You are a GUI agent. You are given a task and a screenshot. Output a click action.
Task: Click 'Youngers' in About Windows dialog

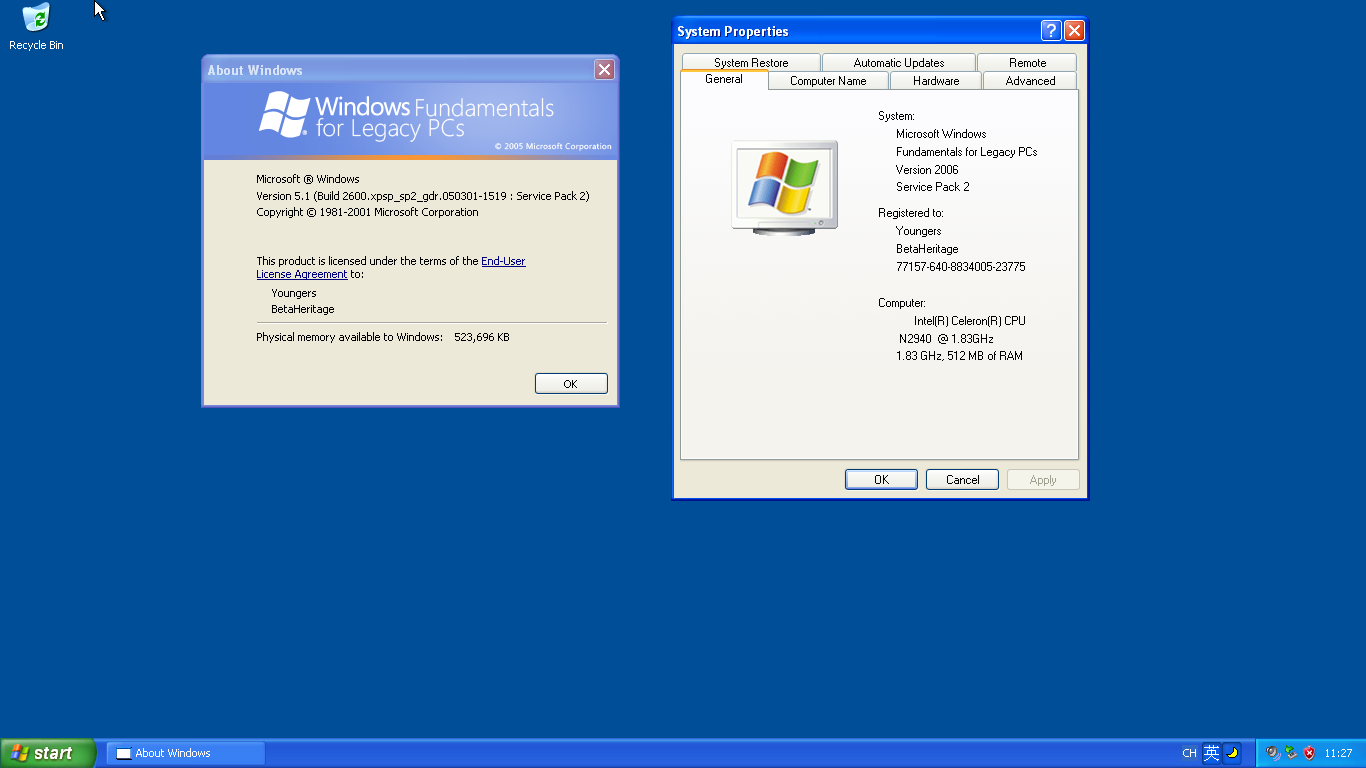click(294, 293)
